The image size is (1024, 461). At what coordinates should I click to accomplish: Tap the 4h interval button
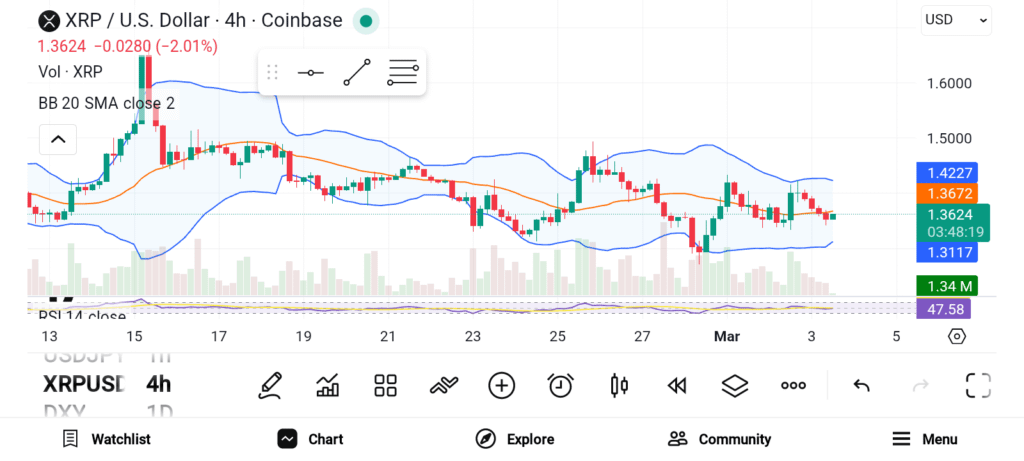click(x=158, y=383)
